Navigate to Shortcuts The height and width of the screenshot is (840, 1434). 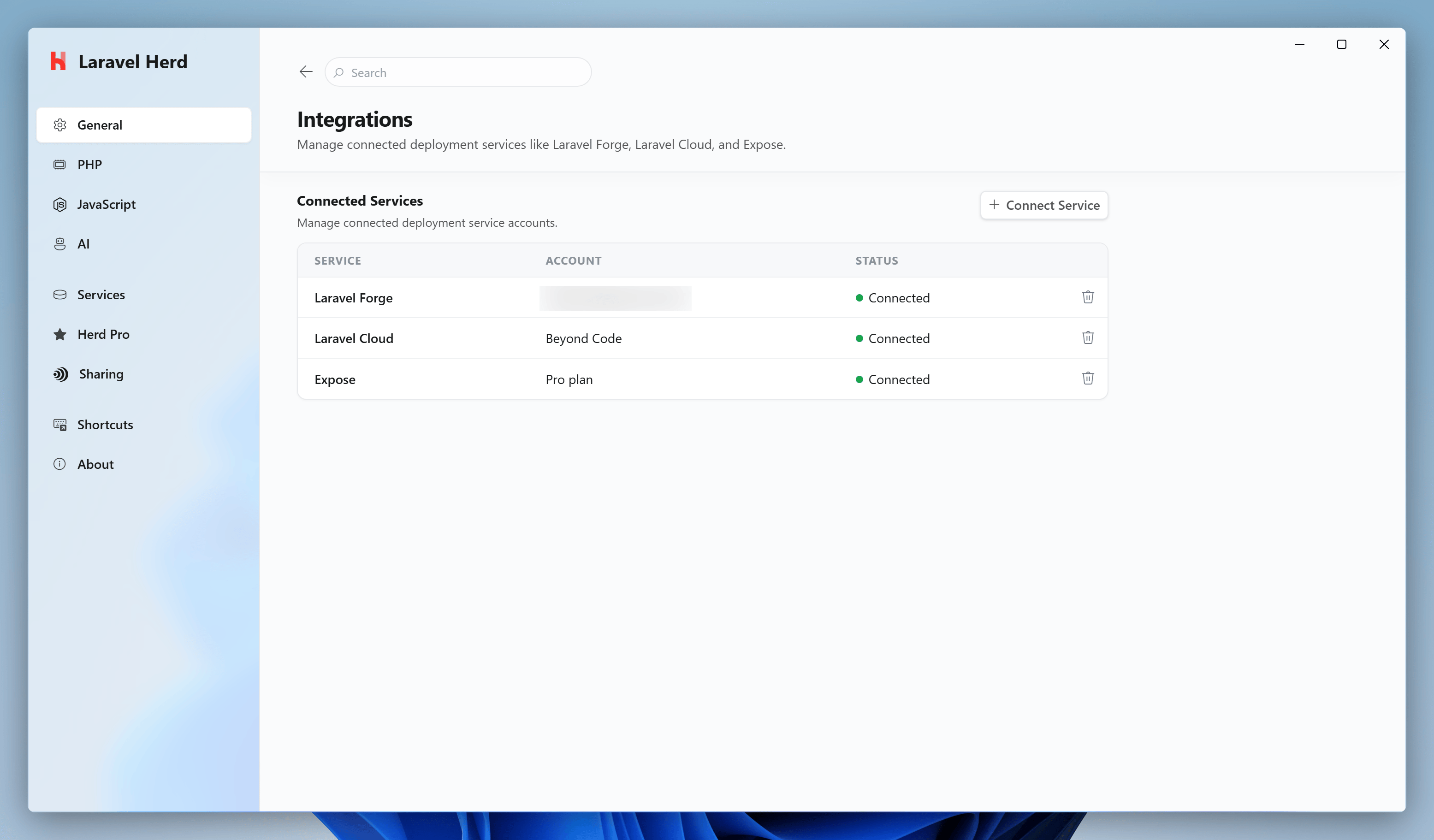click(143, 425)
